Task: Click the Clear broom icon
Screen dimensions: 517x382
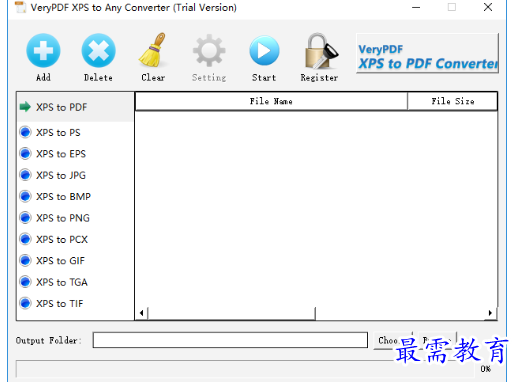Action: coord(153,50)
